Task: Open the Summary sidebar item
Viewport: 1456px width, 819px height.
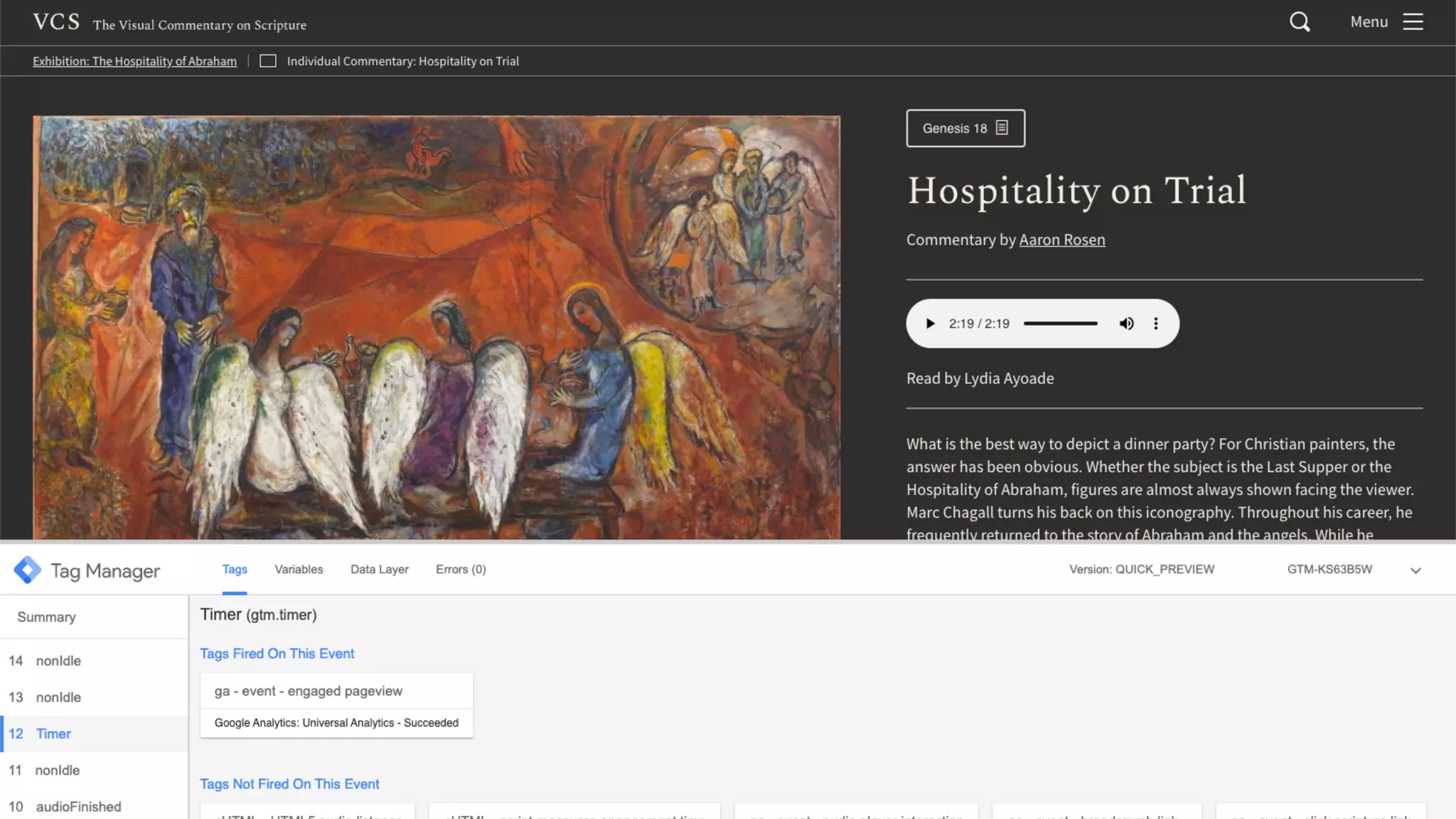Action: click(46, 617)
